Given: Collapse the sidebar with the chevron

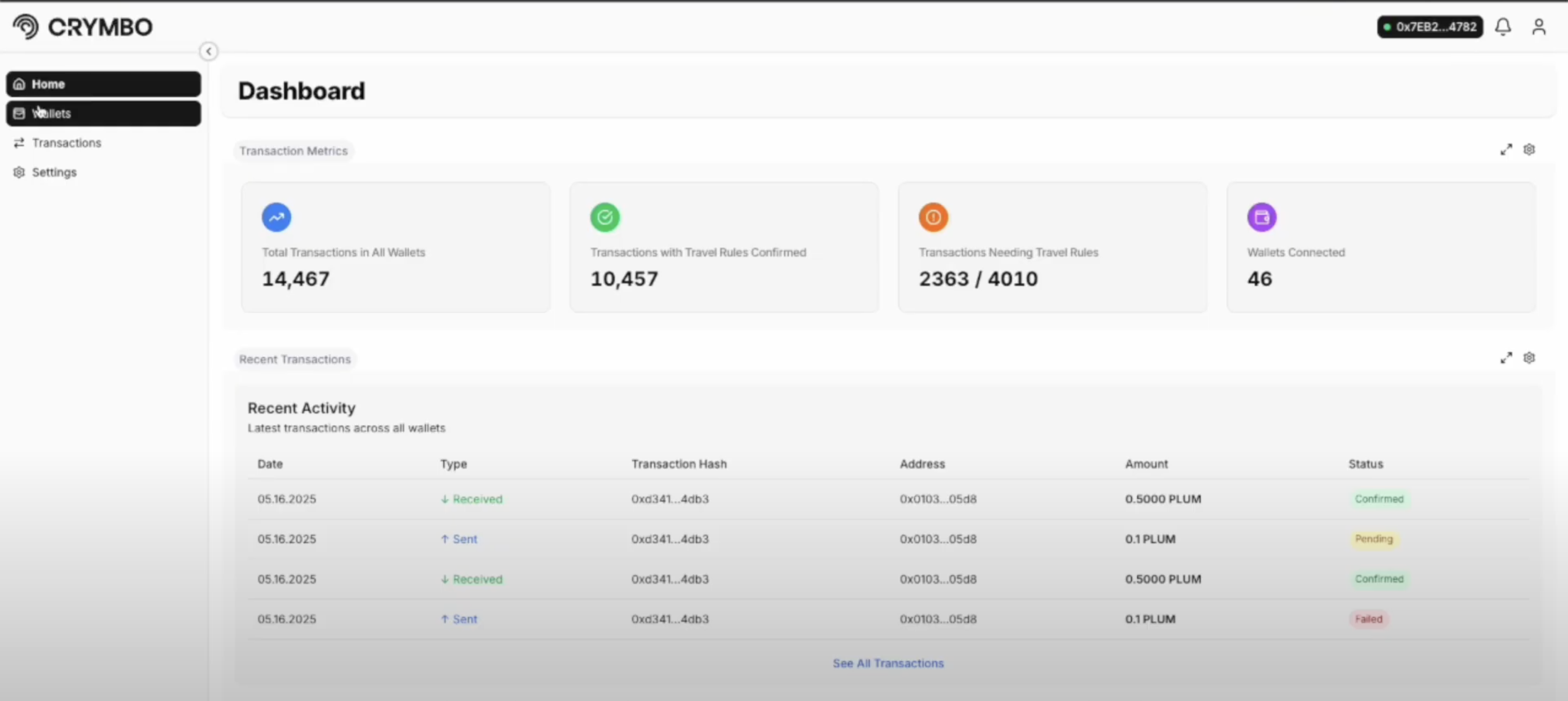Looking at the screenshot, I should pos(208,52).
